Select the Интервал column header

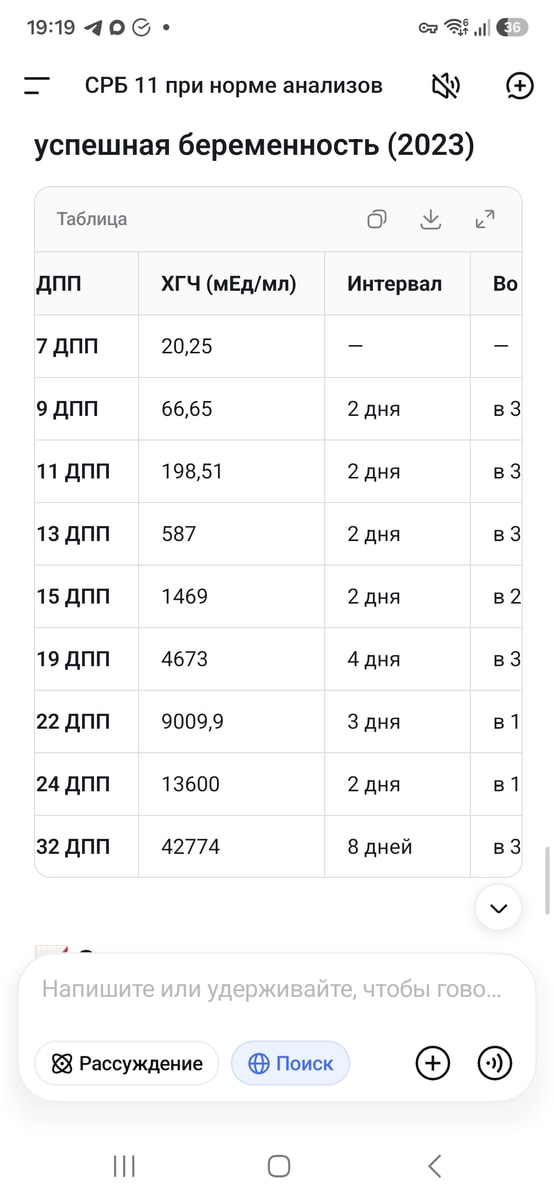[394, 283]
